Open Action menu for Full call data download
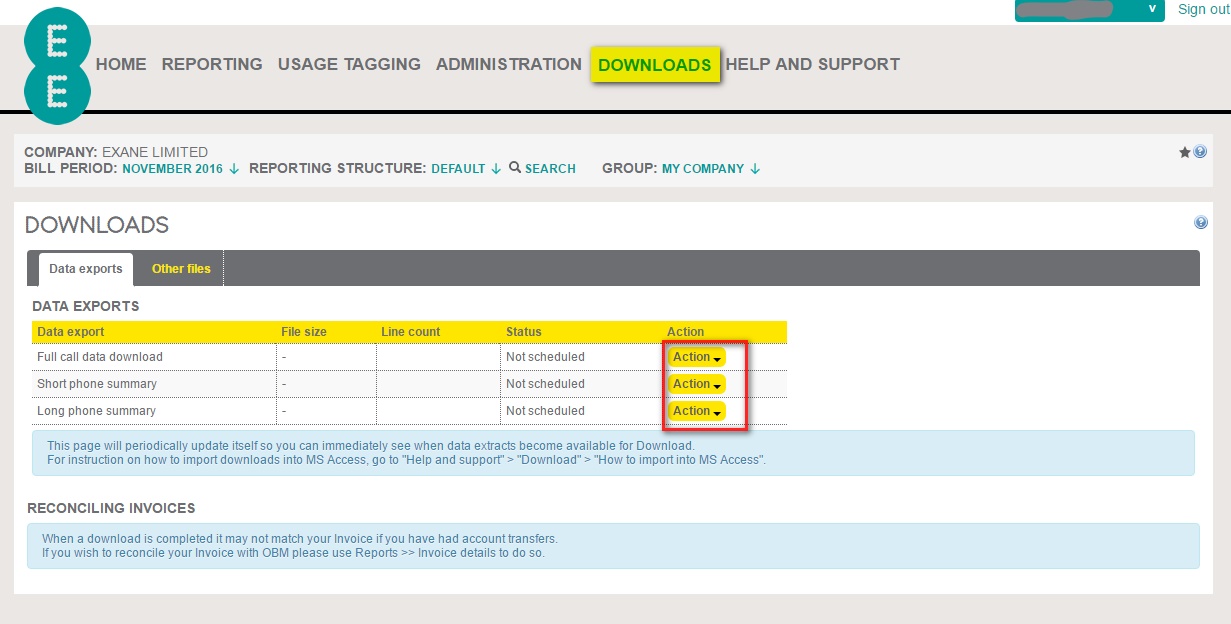The width and height of the screenshot is (1231, 624). (x=697, y=357)
